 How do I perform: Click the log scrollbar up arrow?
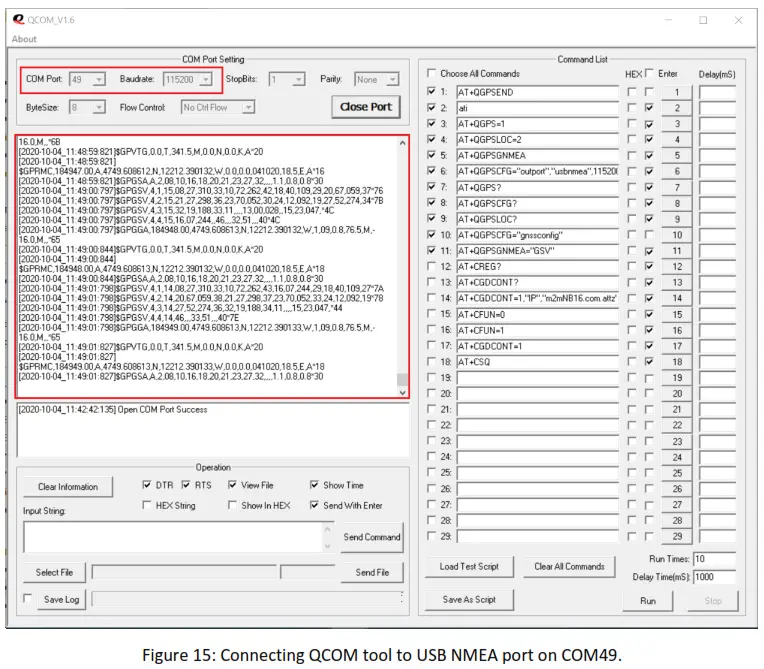coord(402,143)
